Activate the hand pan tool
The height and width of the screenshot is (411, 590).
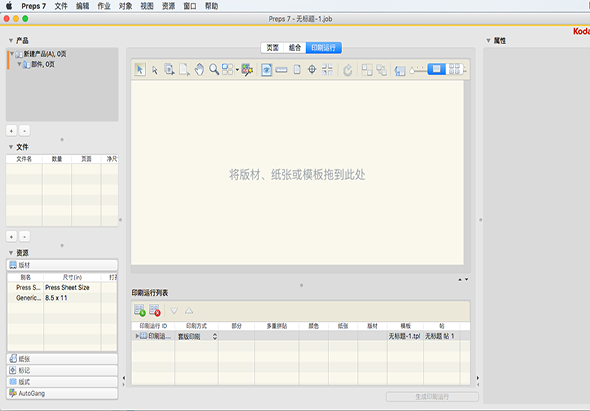pos(199,70)
